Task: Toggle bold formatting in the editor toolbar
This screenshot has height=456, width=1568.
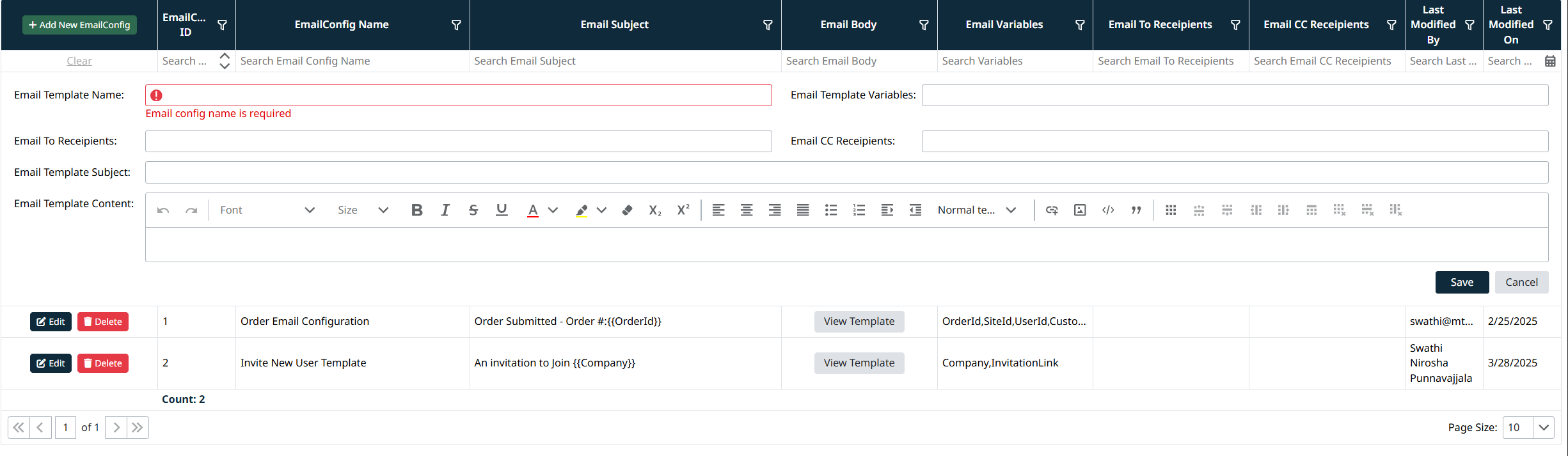Action: click(417, 210)
